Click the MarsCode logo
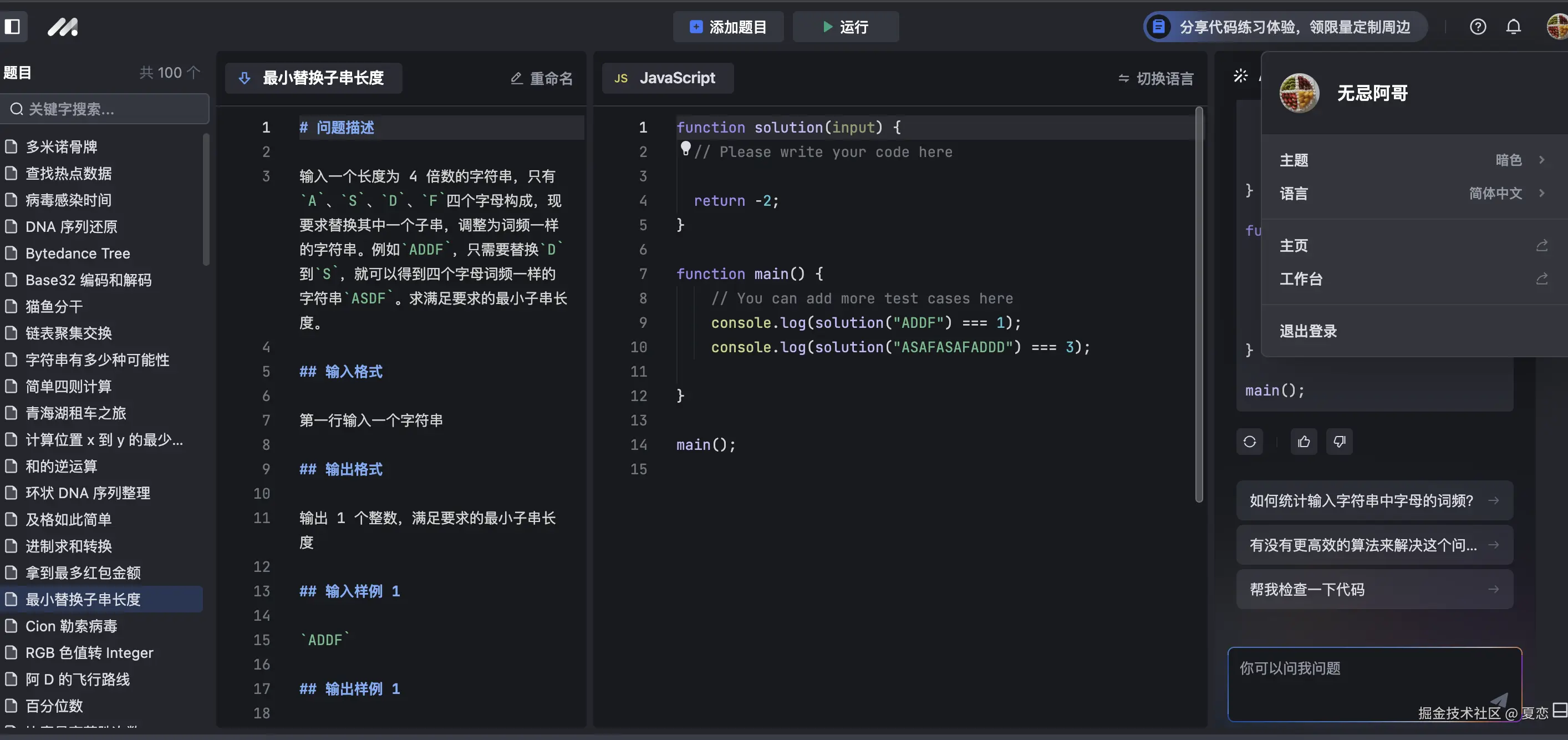The width and height of the screenshot is (1568, 740). pyautogui.click(x=63, y=27)
